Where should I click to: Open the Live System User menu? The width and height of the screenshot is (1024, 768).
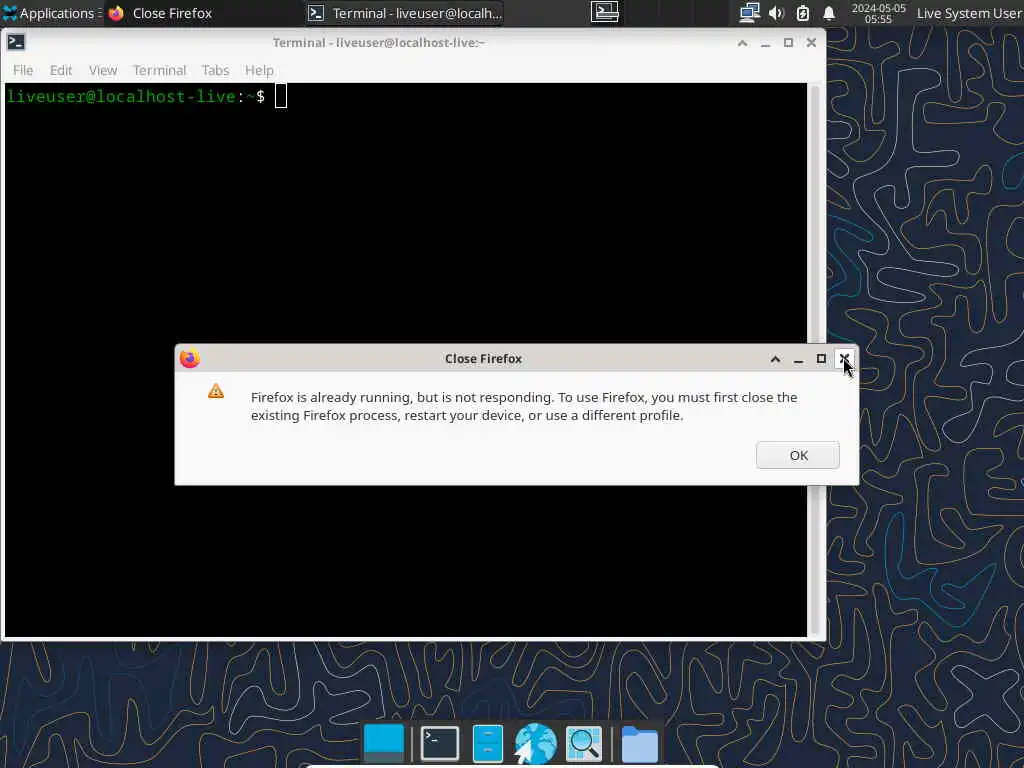pos(969,13)
